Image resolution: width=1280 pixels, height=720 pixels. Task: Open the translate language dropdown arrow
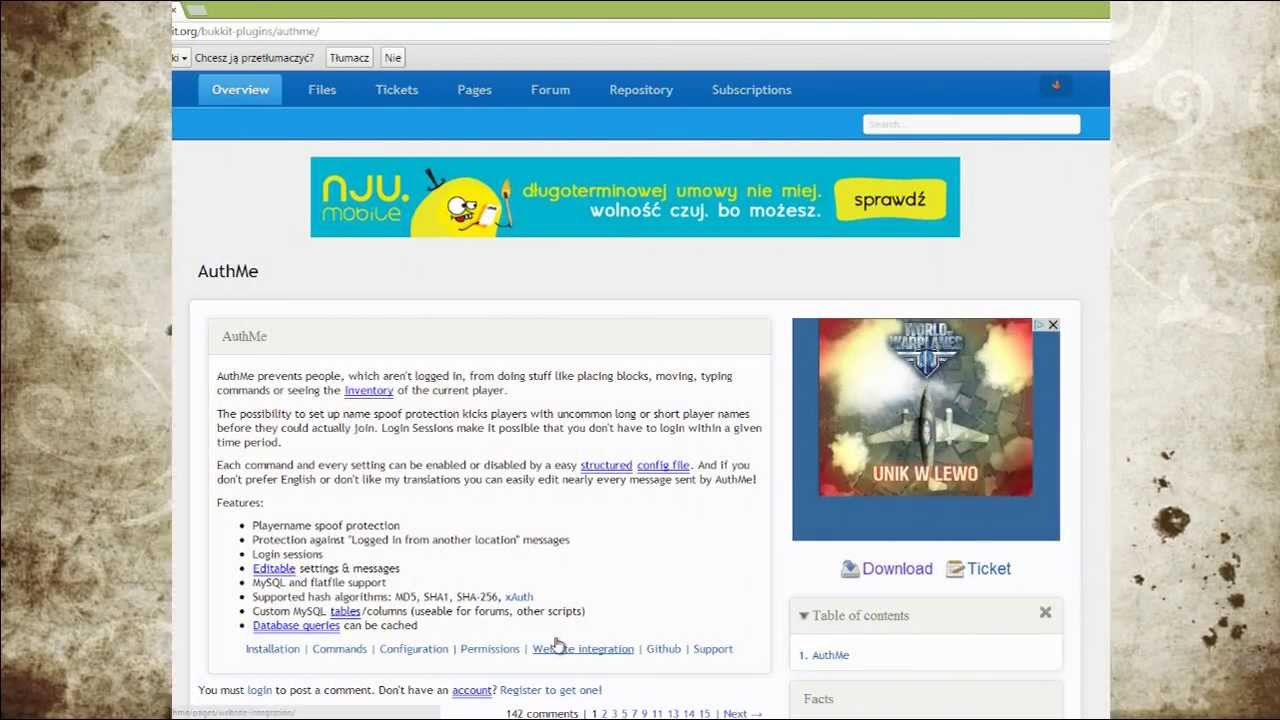coord(183,58)
